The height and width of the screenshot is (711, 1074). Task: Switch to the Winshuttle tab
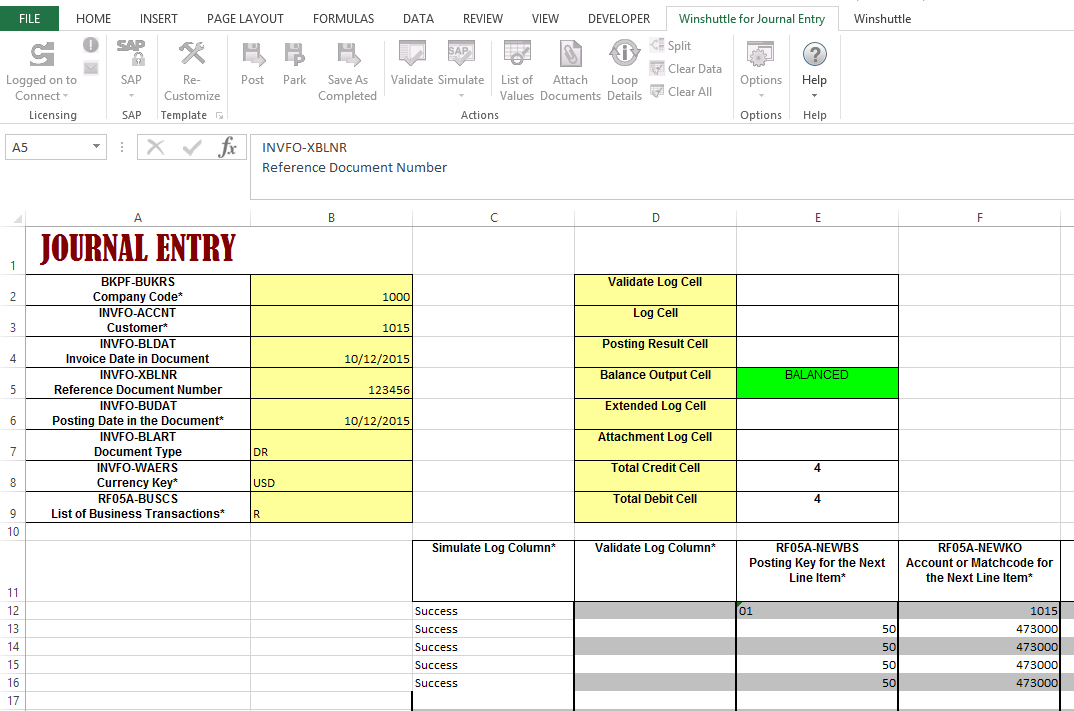pos(882,18)
